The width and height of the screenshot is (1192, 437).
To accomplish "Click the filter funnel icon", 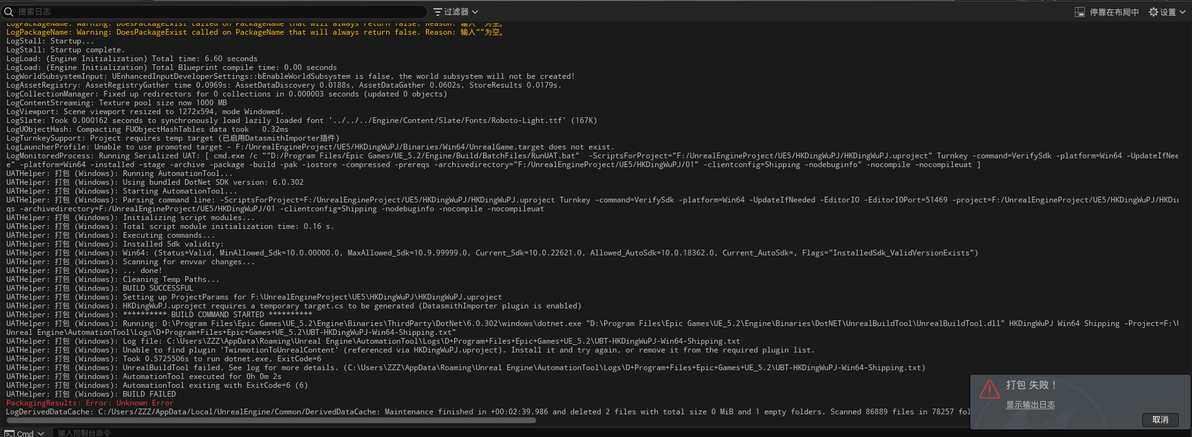I will click(438, 12).
